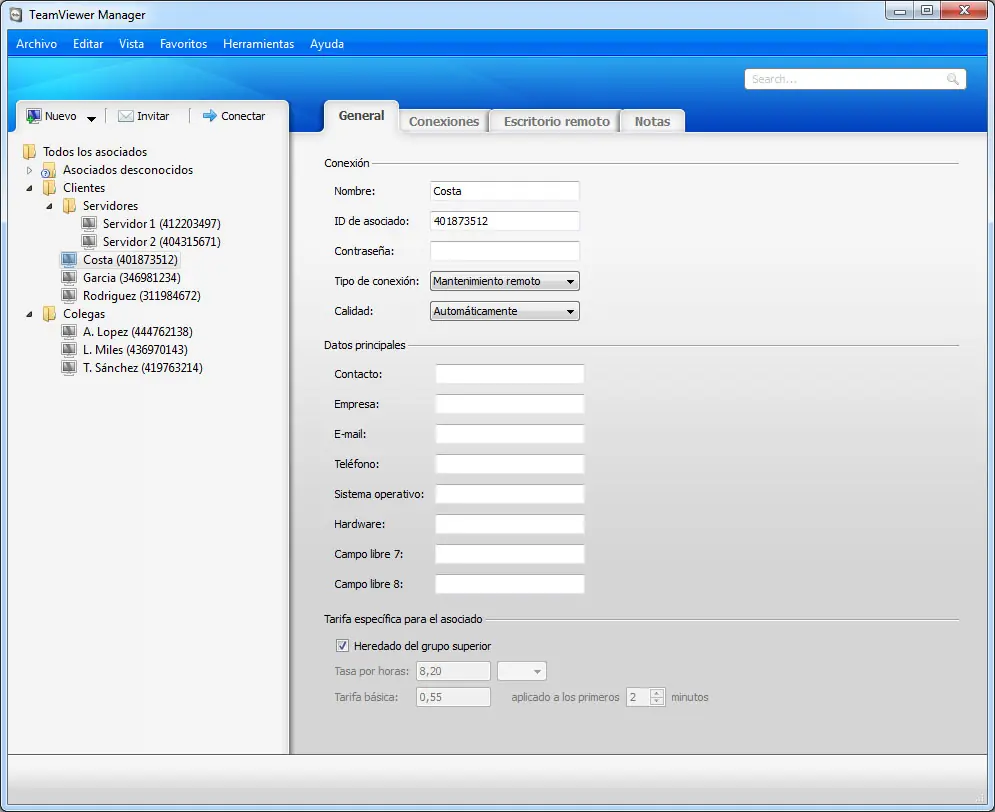Screen dimensions: 995x812
Task: Click the search magnifier icon
Action: 952,79
